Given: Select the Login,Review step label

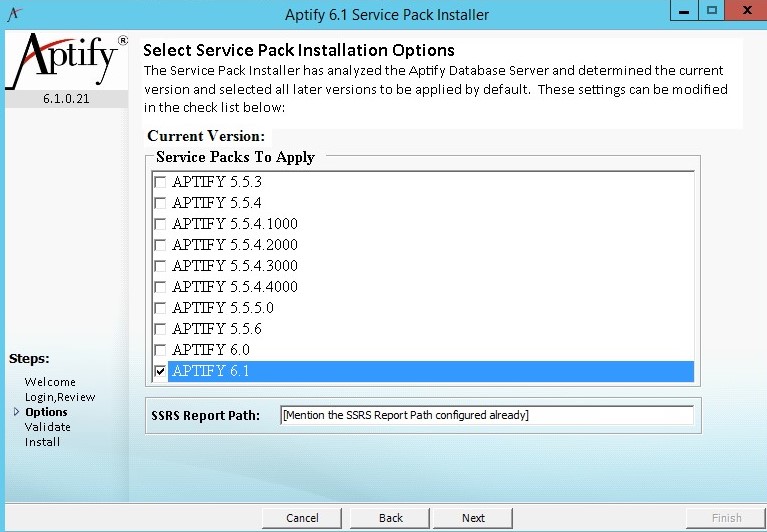Looking at the screenshot, I should pyautogui.click(x=60, y=397).
